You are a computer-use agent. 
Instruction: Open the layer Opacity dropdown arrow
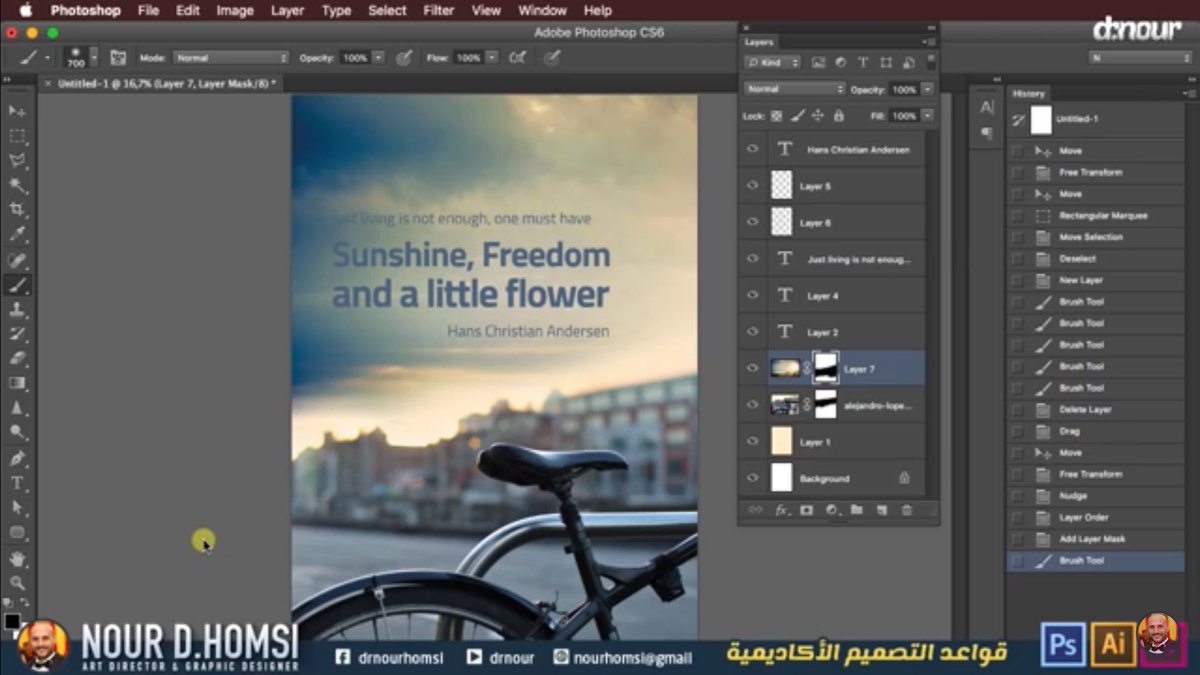click(927, 89)
